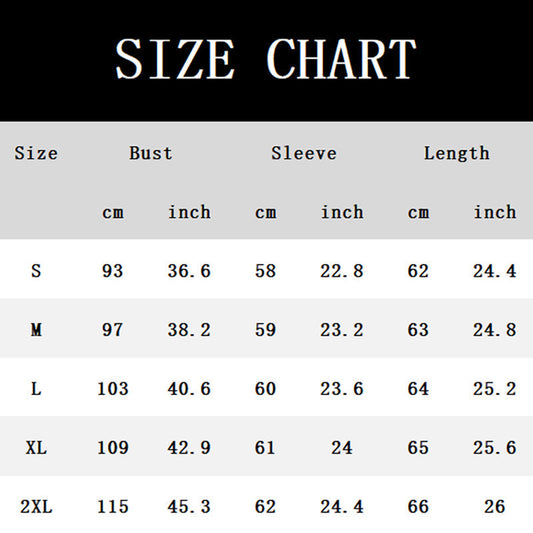Click the length value 63 cm
The width and height of the screenshot is (533, 533).
pyautogui.click(x=418, y=330)
